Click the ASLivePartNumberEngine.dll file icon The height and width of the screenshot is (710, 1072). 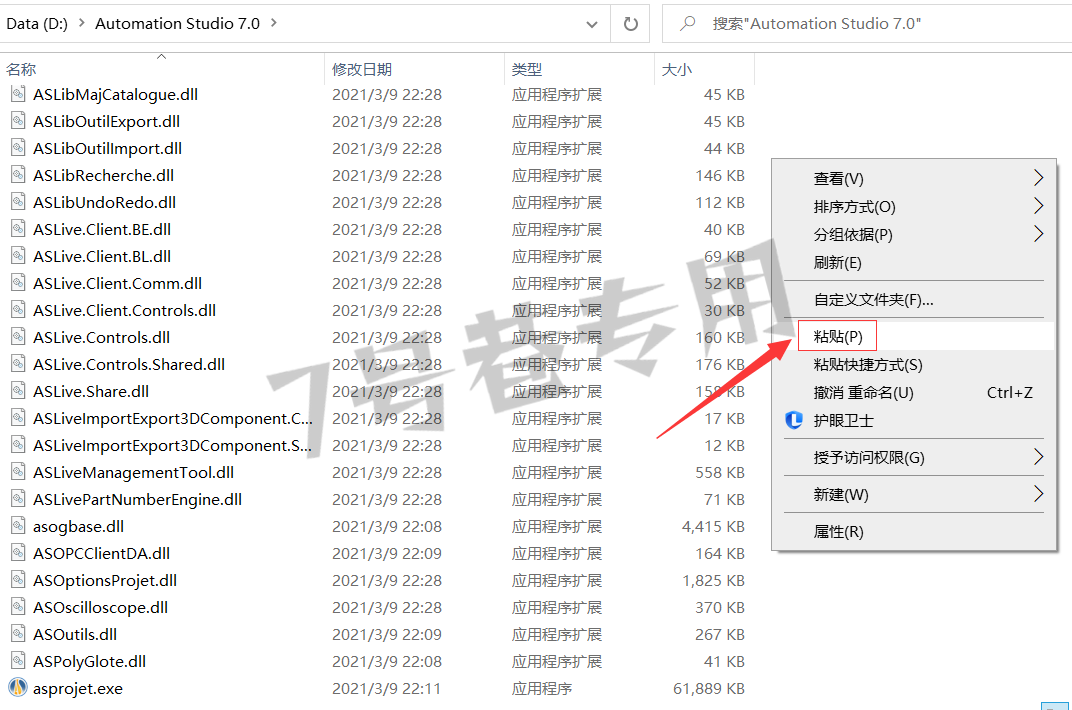pos(18,500)
